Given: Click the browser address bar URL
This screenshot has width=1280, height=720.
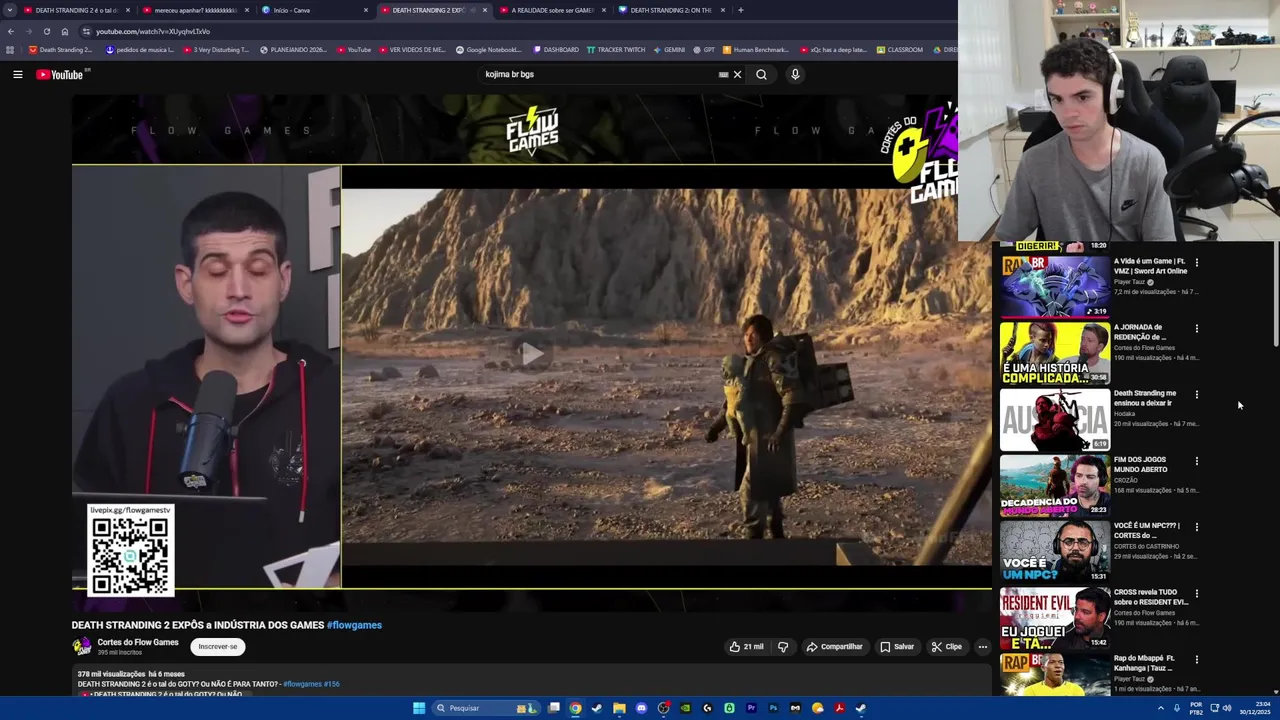Looking at the screenshot, I should tap(153, 31).
